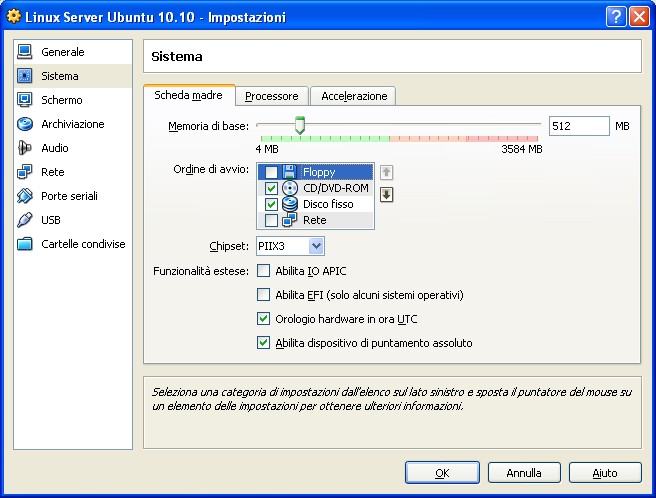Image resolution: width=656 pixels, height=498 pixels.
Task: Open the Schermo settings icon
Action: coord(25,100)
